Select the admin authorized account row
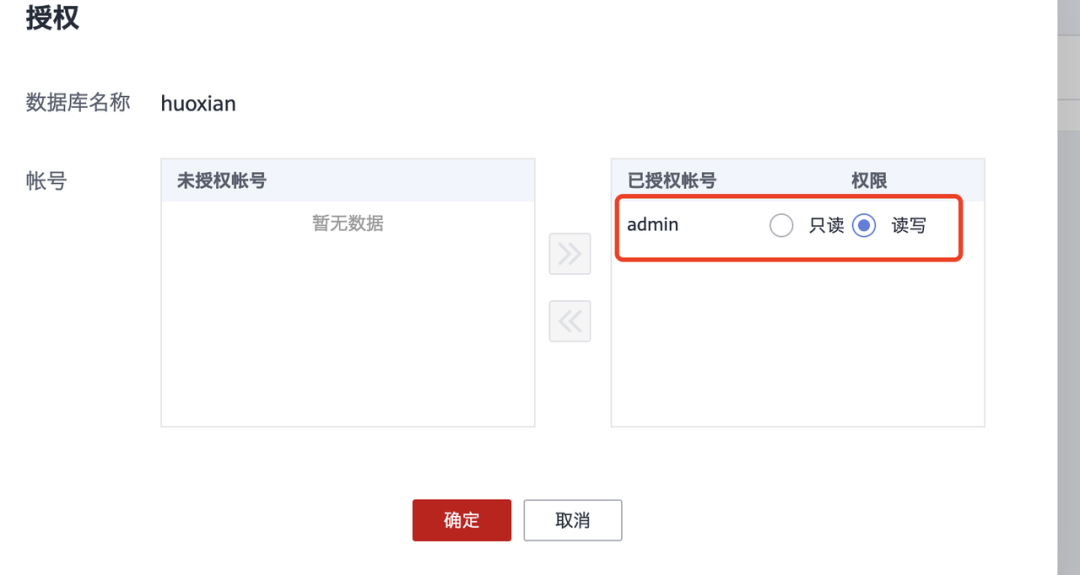Image resolution: width=1080 pixels, height=575 pixels. 653,225
